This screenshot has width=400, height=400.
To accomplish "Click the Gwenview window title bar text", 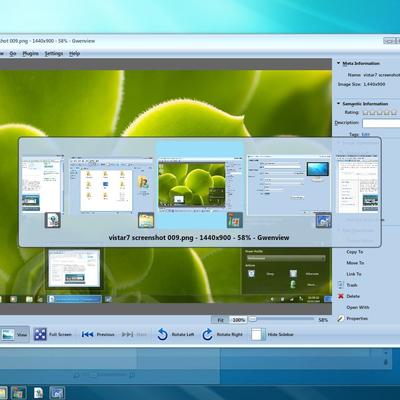I will pyautogui.click(x=47, y=41).
